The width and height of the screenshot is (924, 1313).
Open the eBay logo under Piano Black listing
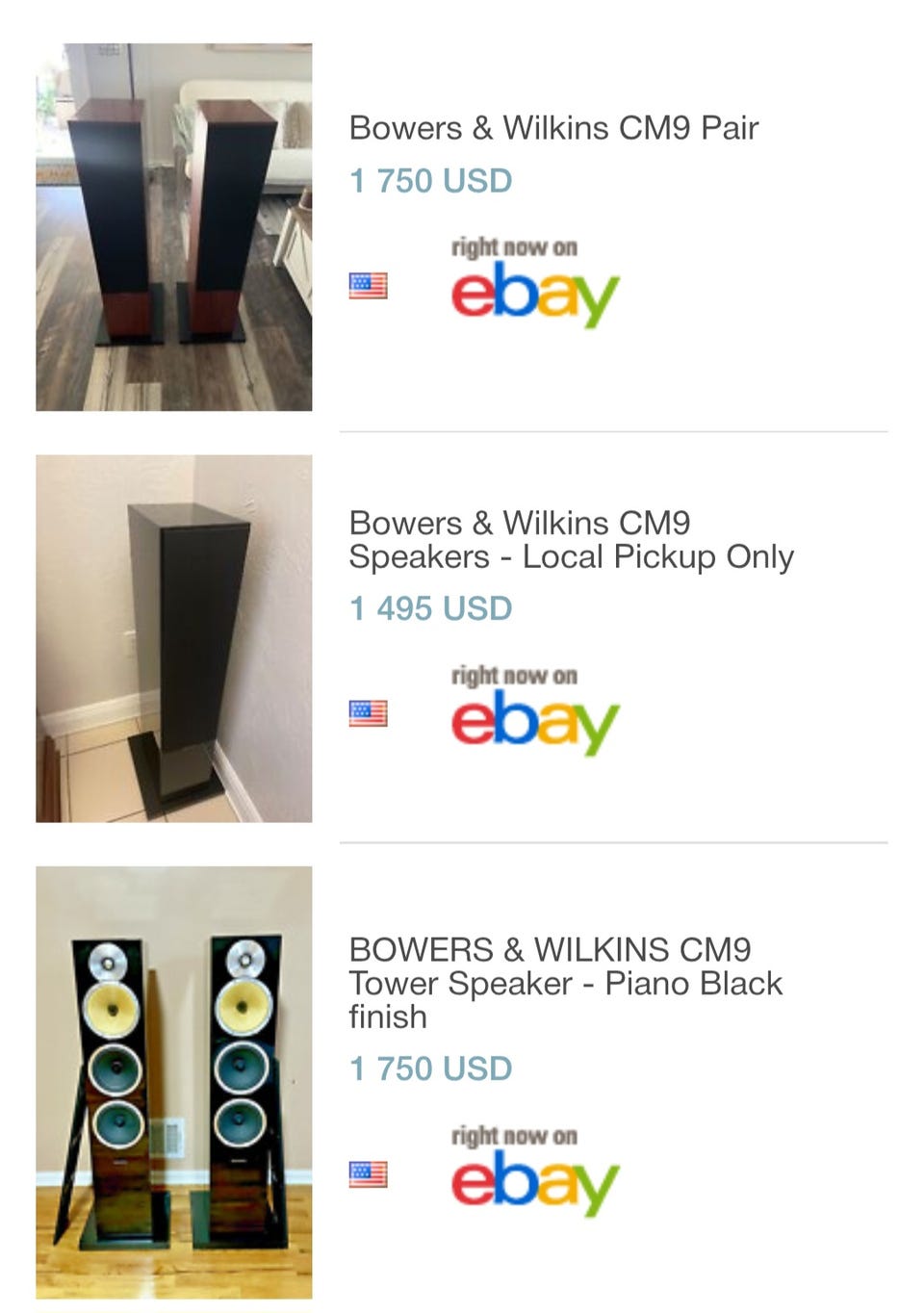point(535,1183)
